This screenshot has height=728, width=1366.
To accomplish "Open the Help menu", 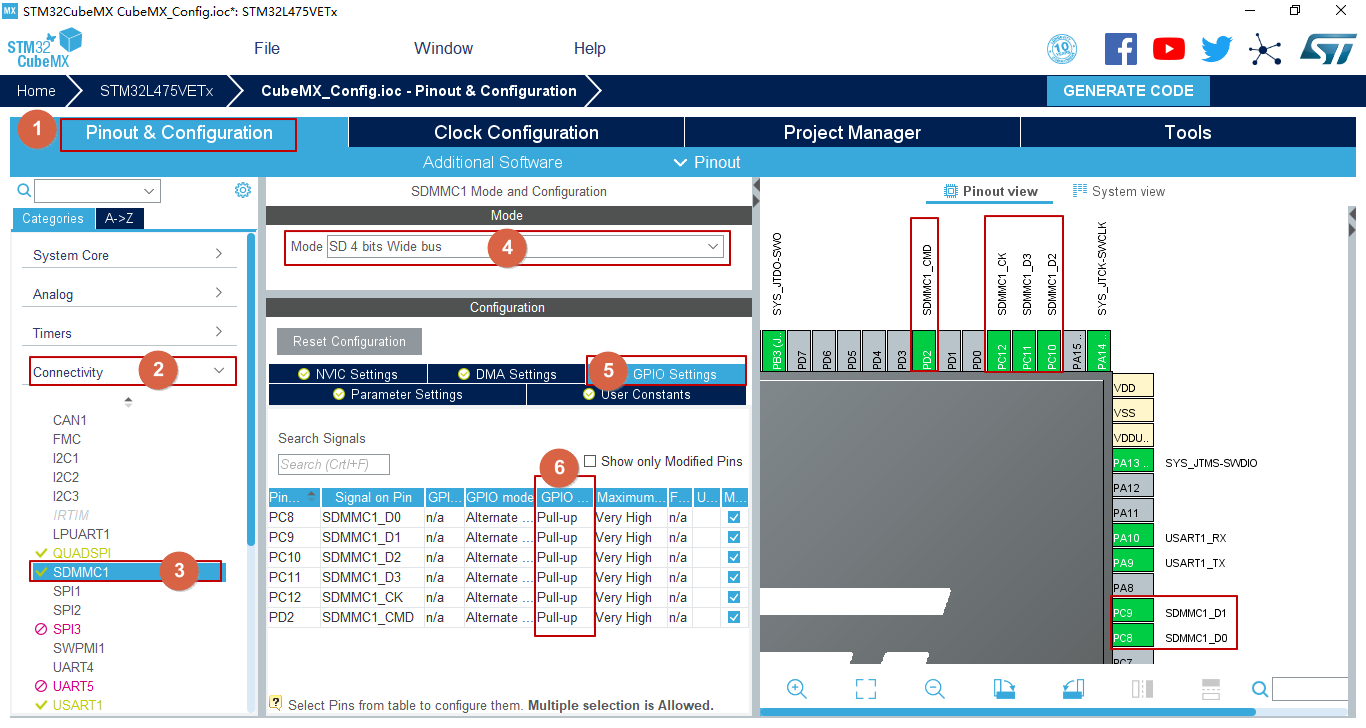I will (590, 48).
